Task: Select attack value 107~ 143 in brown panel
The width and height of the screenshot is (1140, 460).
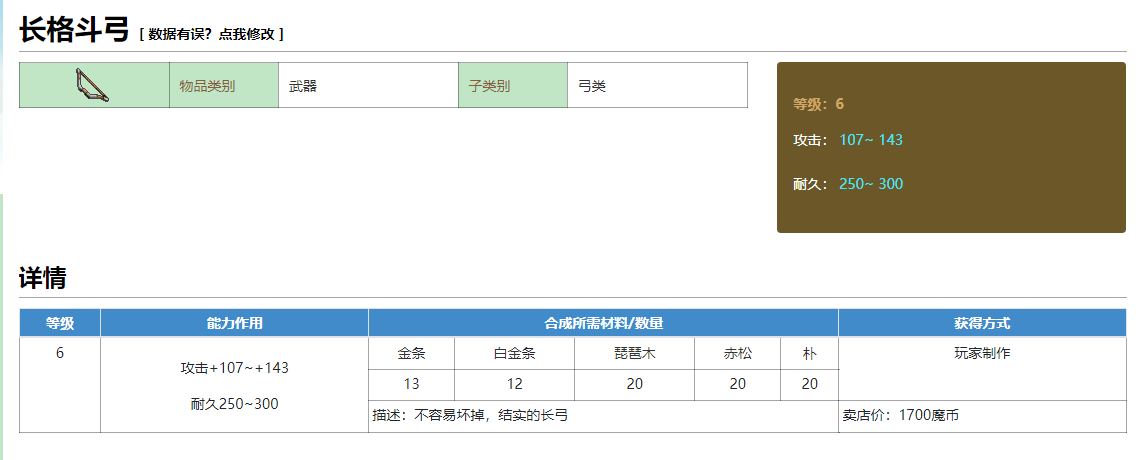Action: coord(871,140)
